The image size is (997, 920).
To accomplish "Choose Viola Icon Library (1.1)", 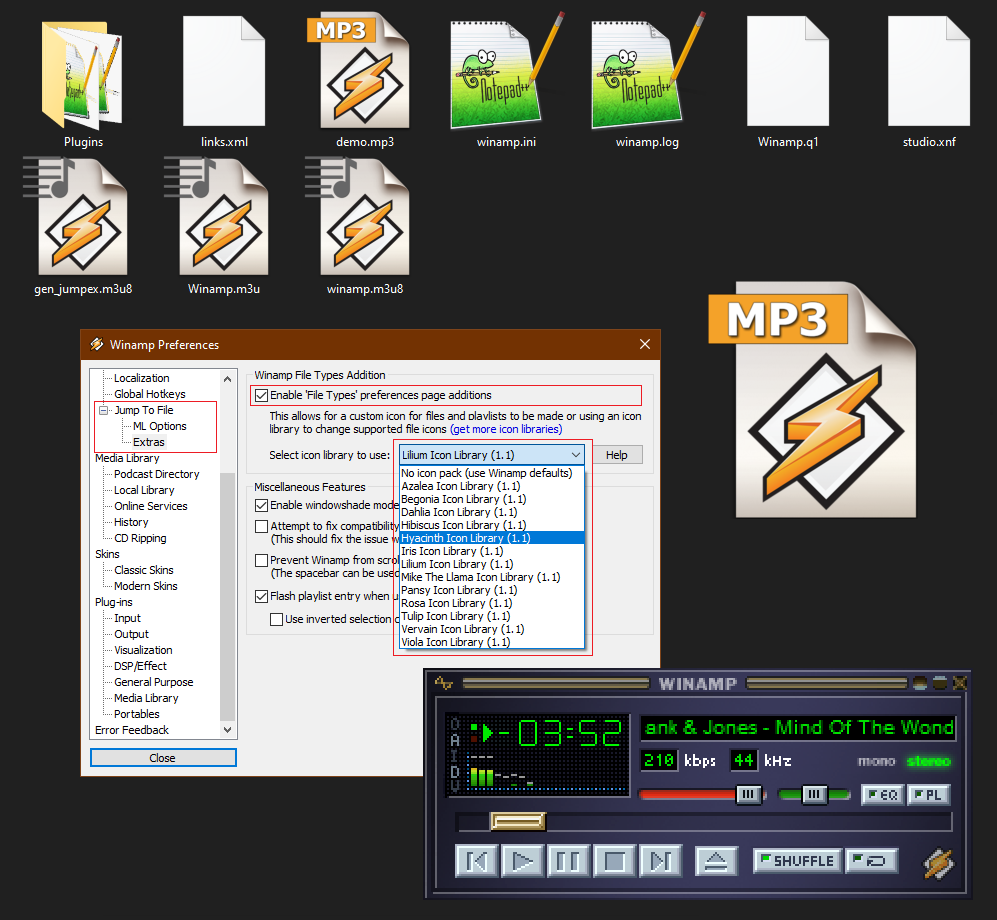I will tap(492, 642).
